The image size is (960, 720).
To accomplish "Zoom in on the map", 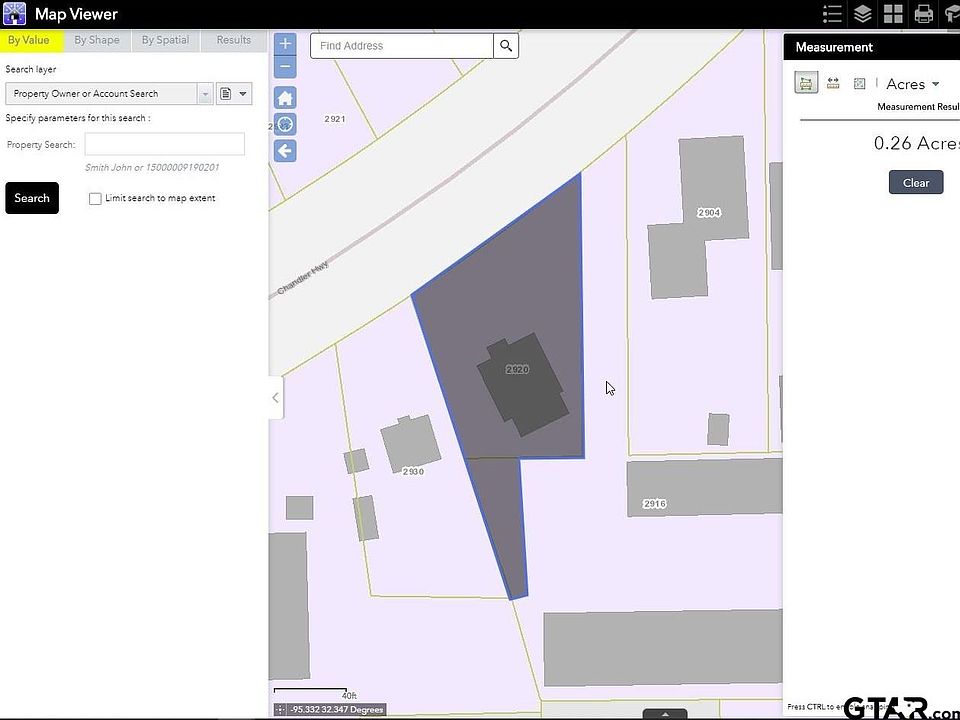I will tap(285, 44).
